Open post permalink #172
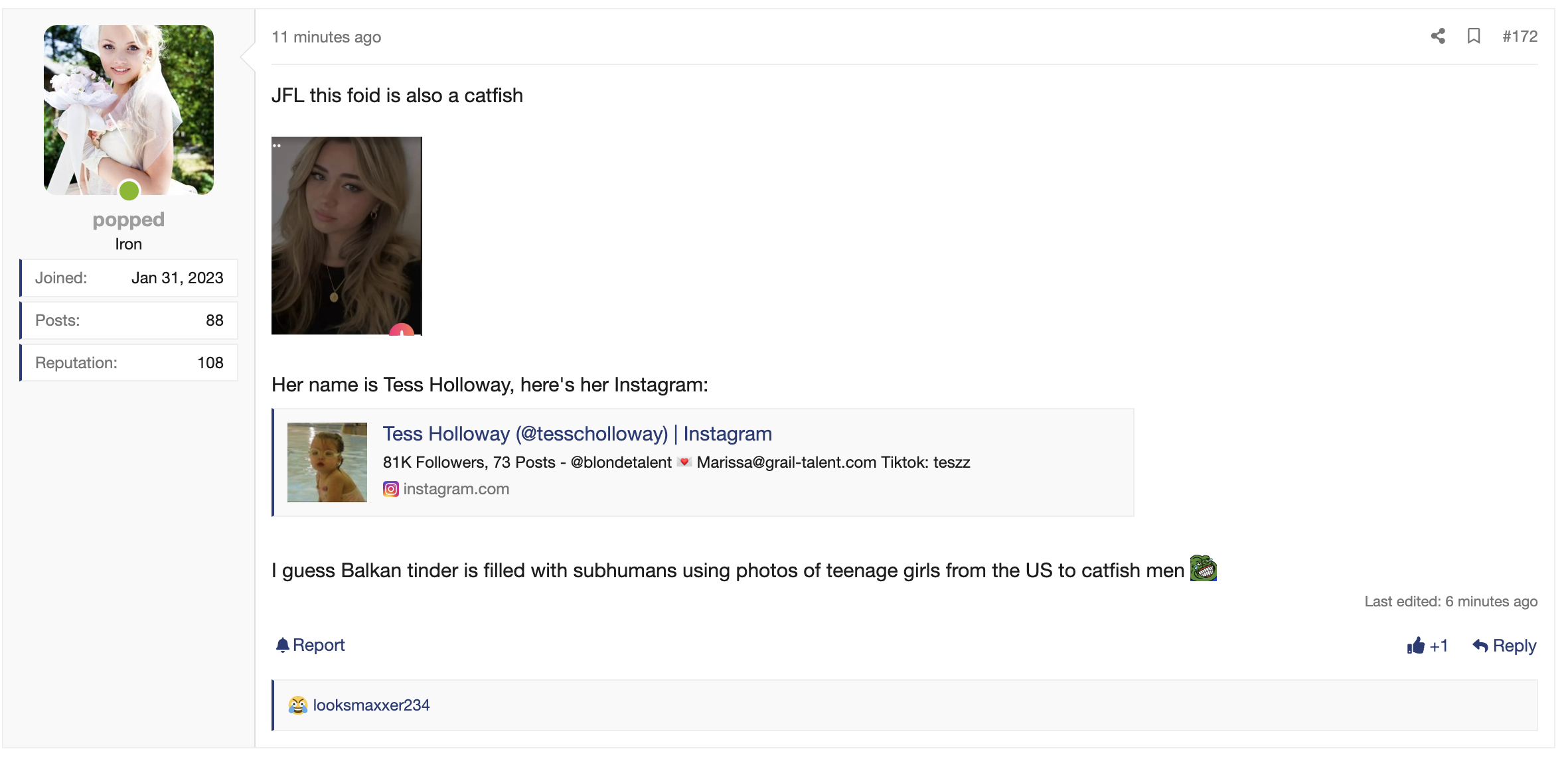 pyautogui.click(x=1520, y=36)
